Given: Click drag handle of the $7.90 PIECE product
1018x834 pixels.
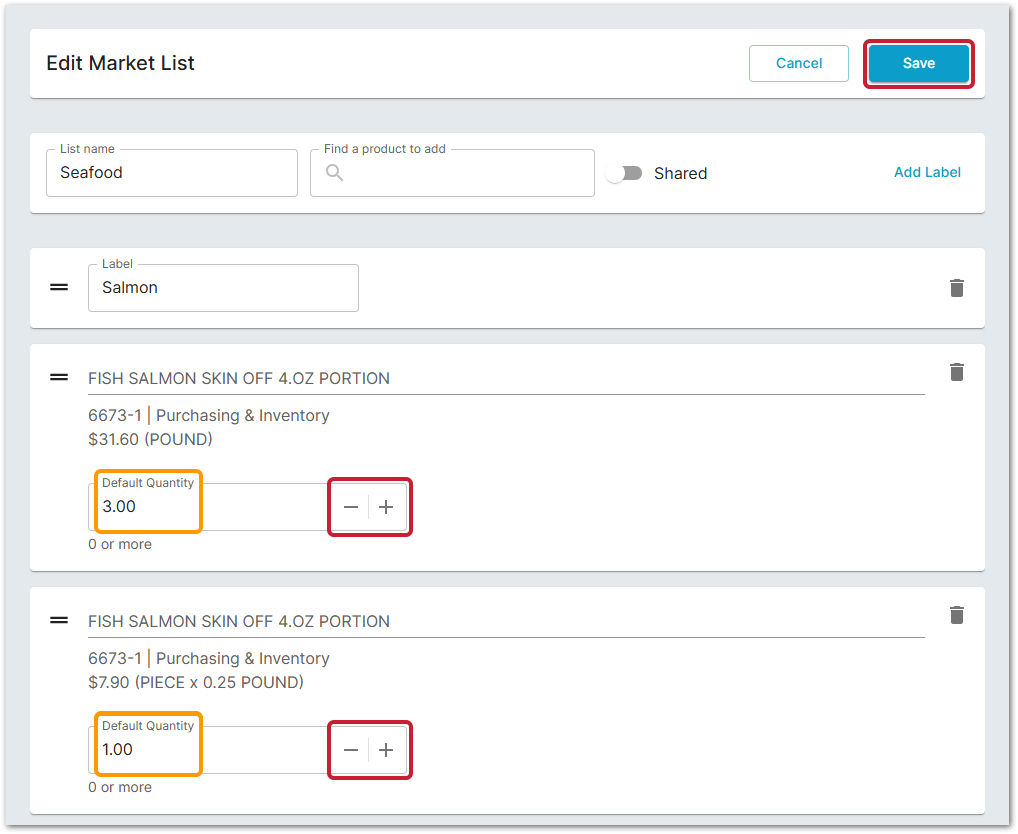Looking at the screenshot, I should click(60, 620).
